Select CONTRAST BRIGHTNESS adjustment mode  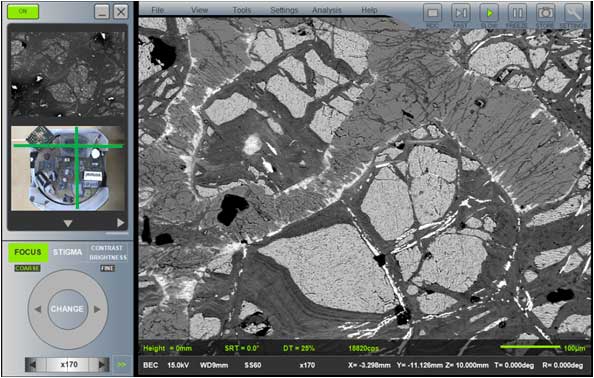click(x=108, y=253)
